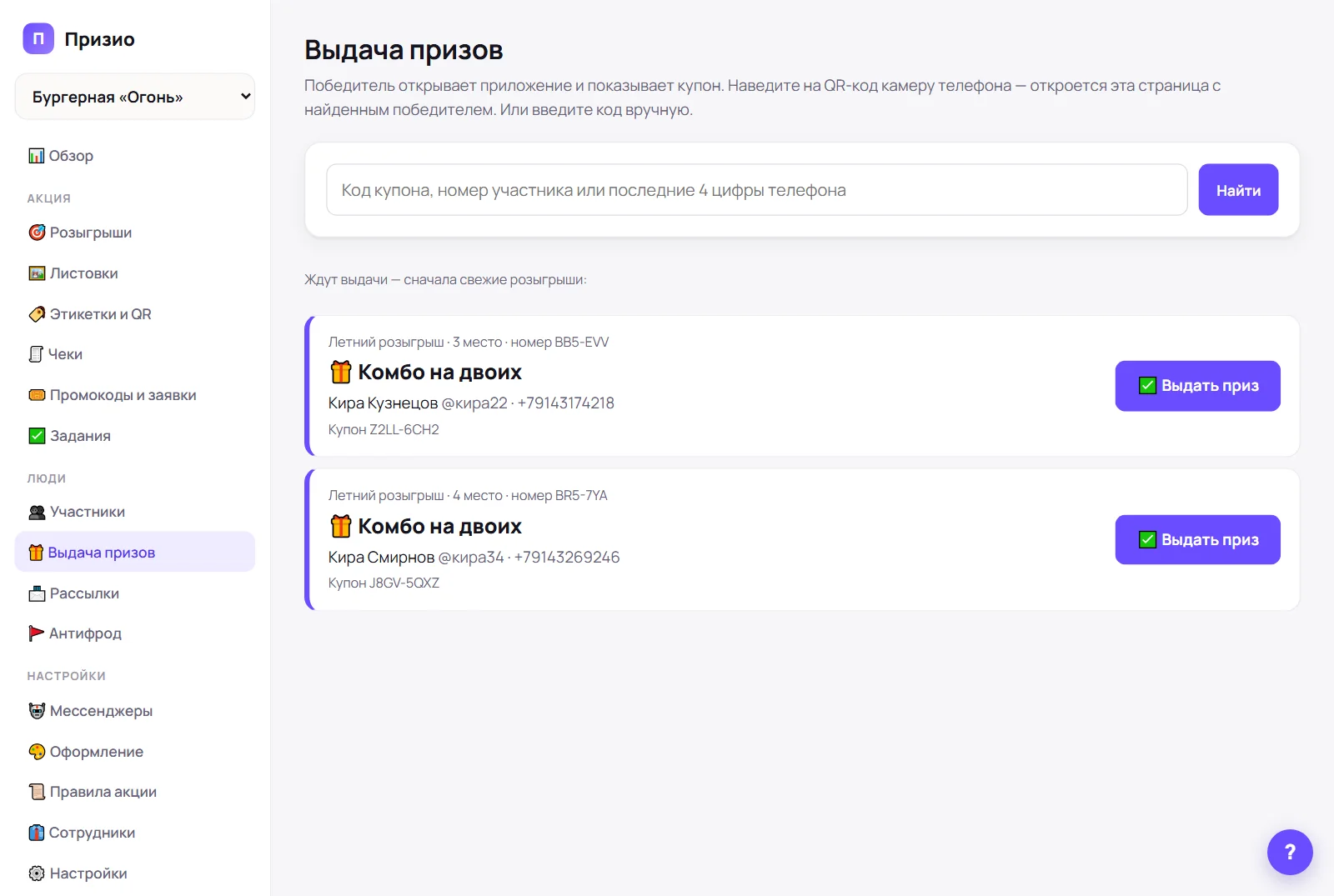Click the Рассылки mailbox icon

(37, 593)
